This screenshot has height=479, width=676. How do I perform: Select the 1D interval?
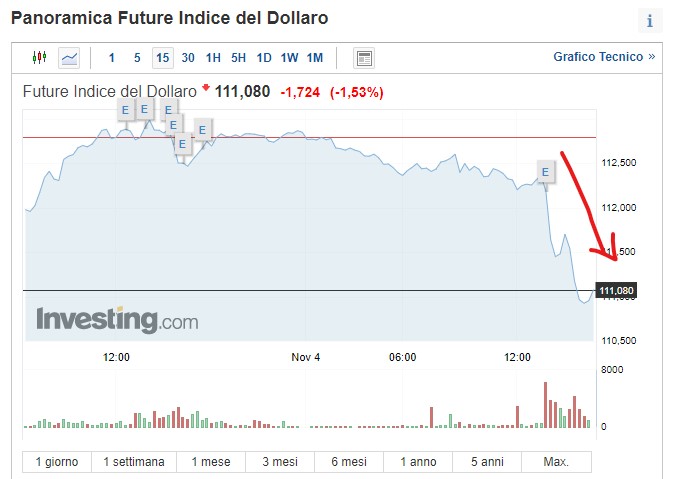[264, 58]
